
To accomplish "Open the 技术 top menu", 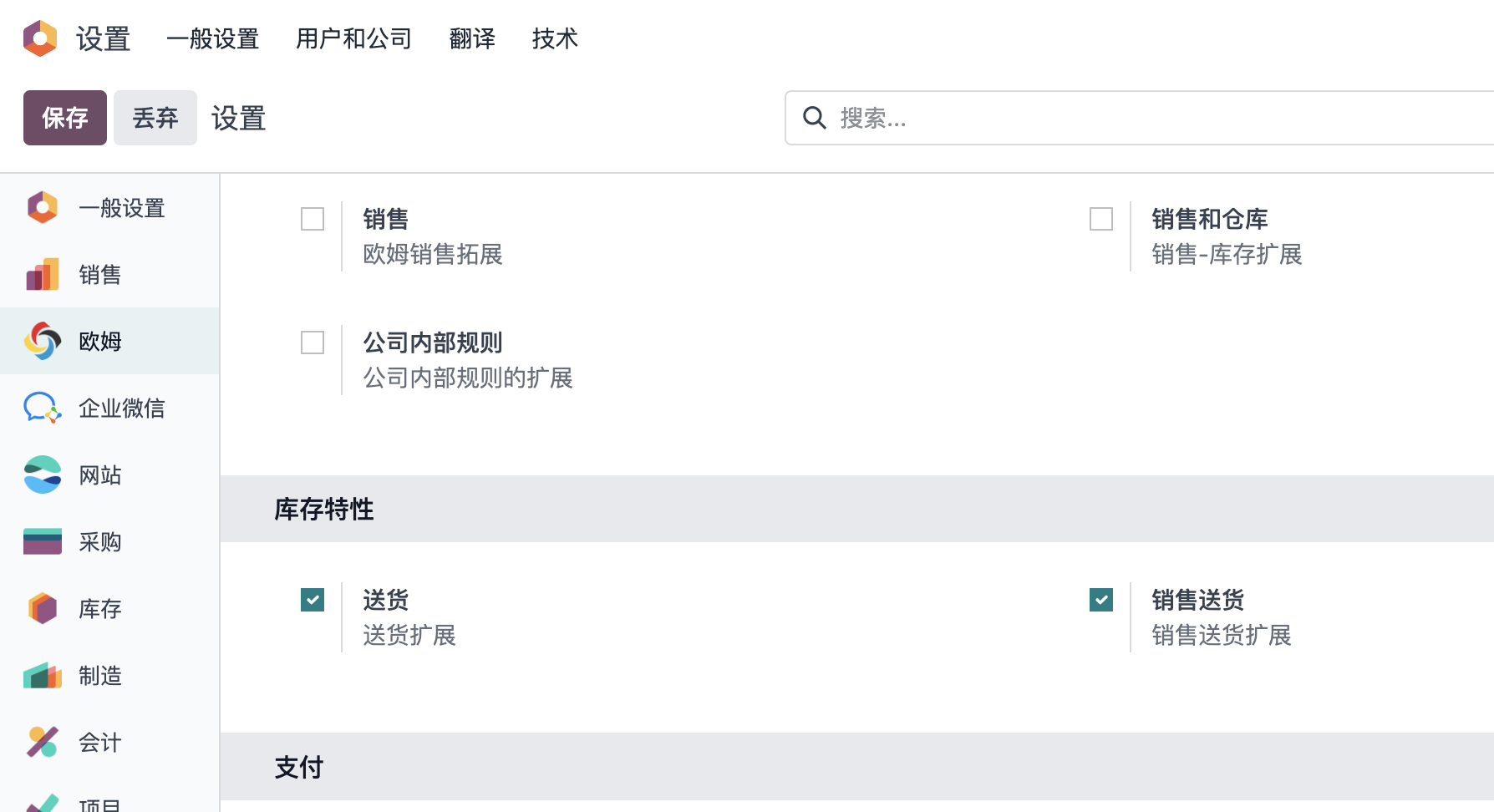I will click(555, 38).
